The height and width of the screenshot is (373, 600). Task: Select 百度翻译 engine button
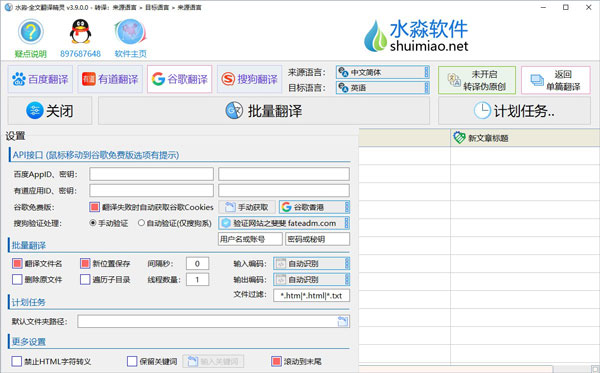pyautogui.click(x=40, y=79)
